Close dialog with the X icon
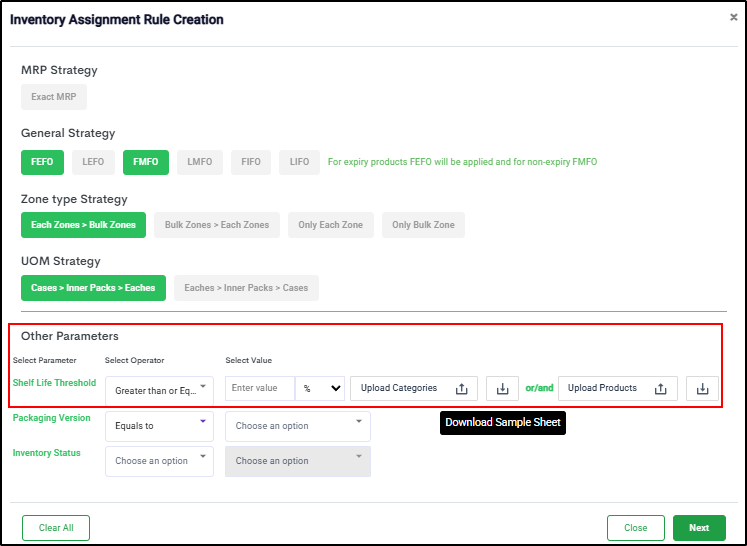This screenshot has width=747, height=546. 733,18
